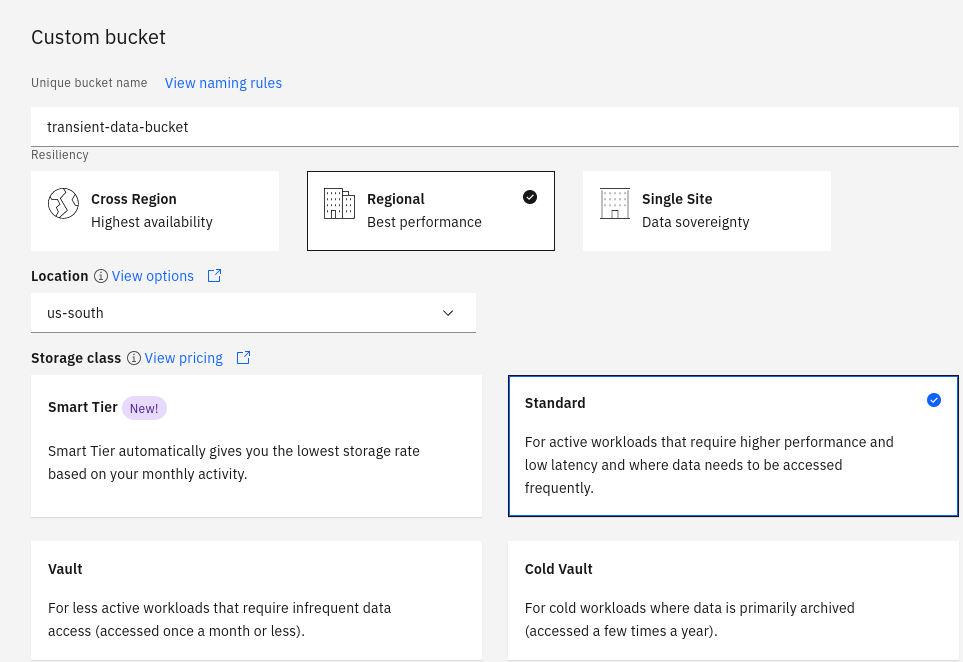Choose the Smart Tier storage class
Image resolution: width=963 pixels, height=662 pixels.
[256, 446]
